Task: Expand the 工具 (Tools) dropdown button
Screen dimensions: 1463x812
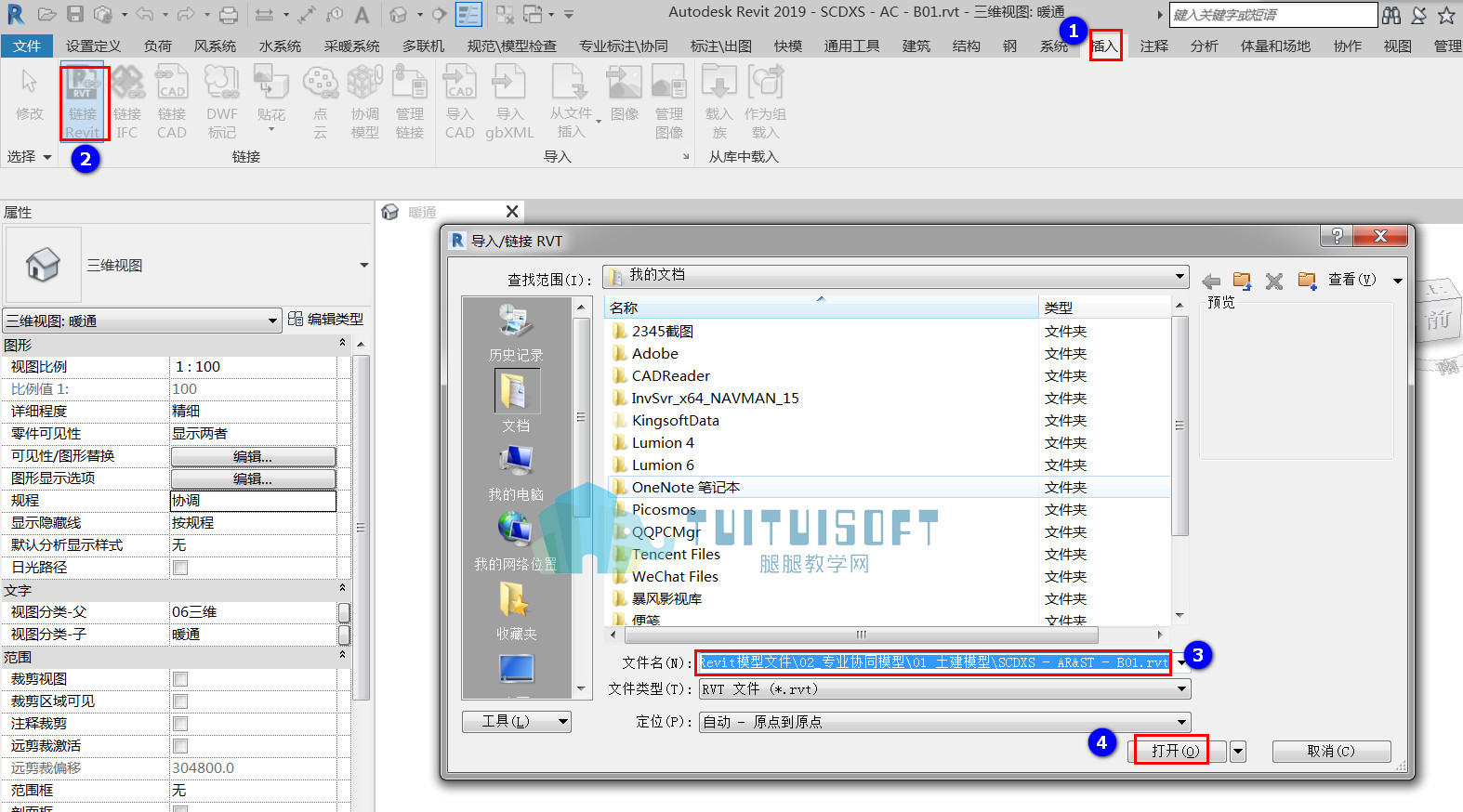Action: pyautogui.click(x=517, y=722)
